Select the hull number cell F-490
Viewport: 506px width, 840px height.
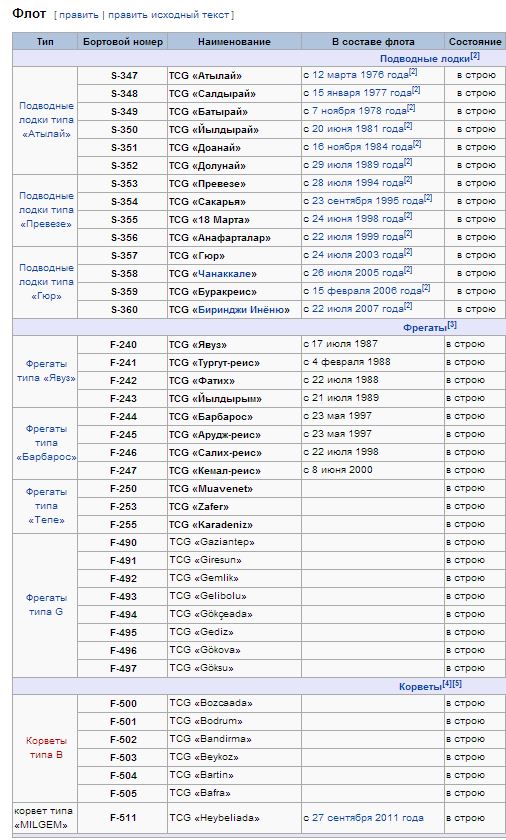coord(123,543)
